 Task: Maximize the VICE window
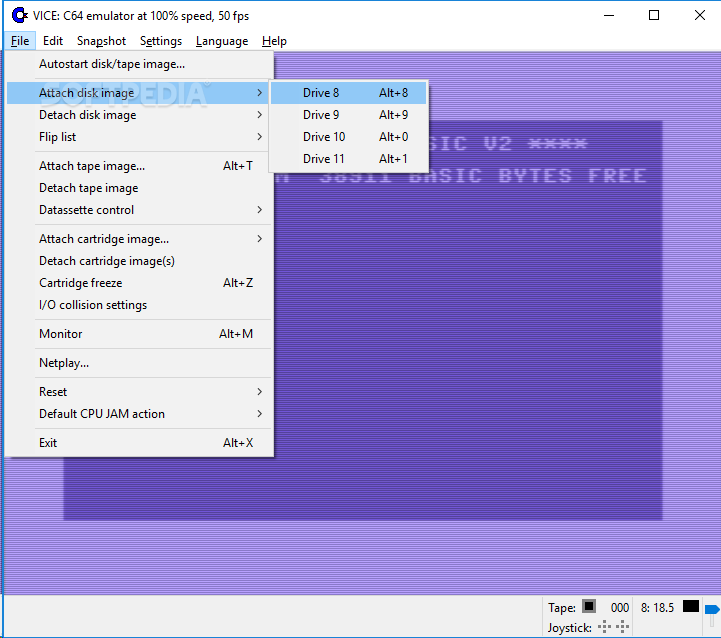pos(654,16)
